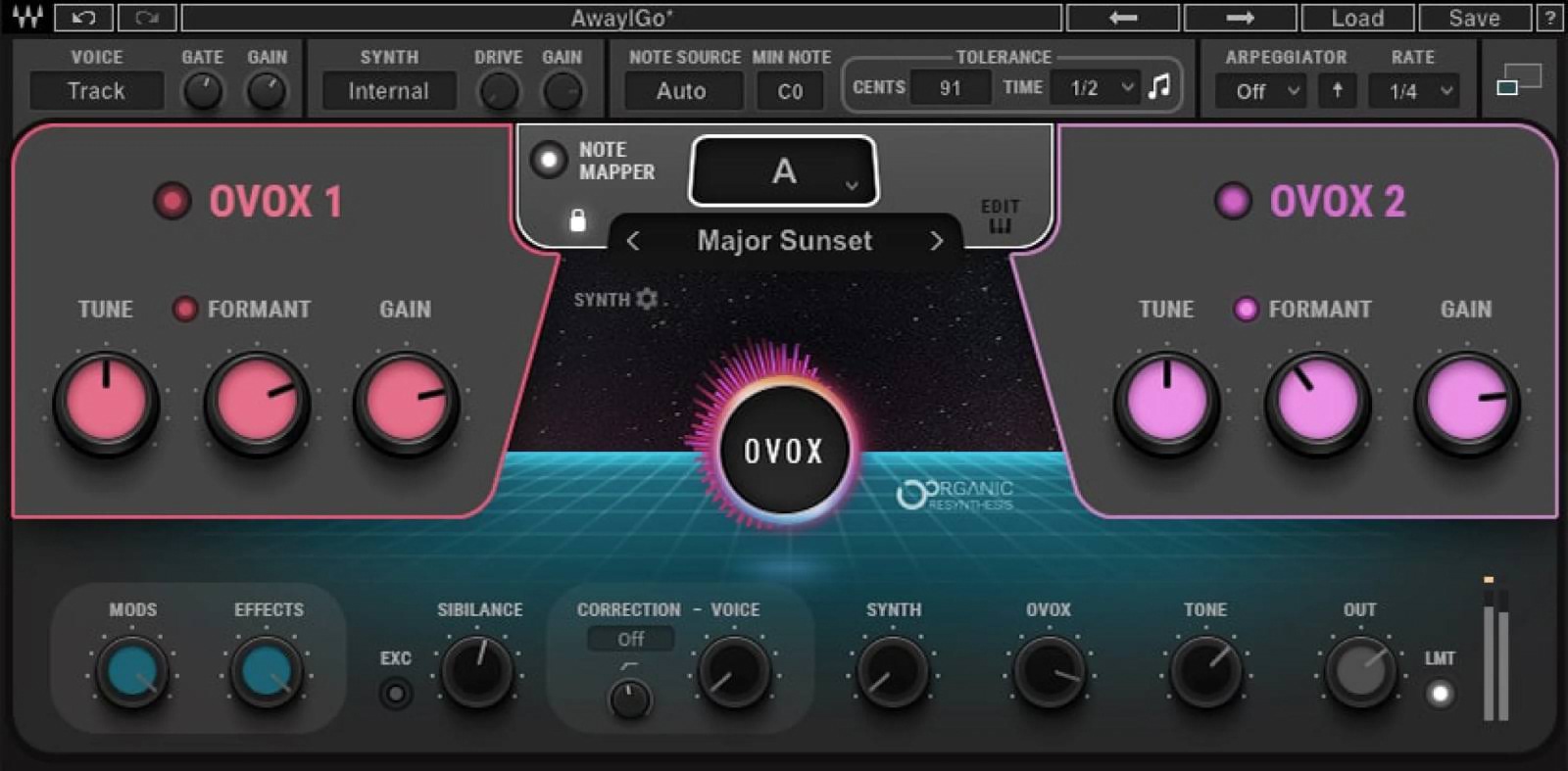Toggle the LMT limiter button

[1440, 694]
